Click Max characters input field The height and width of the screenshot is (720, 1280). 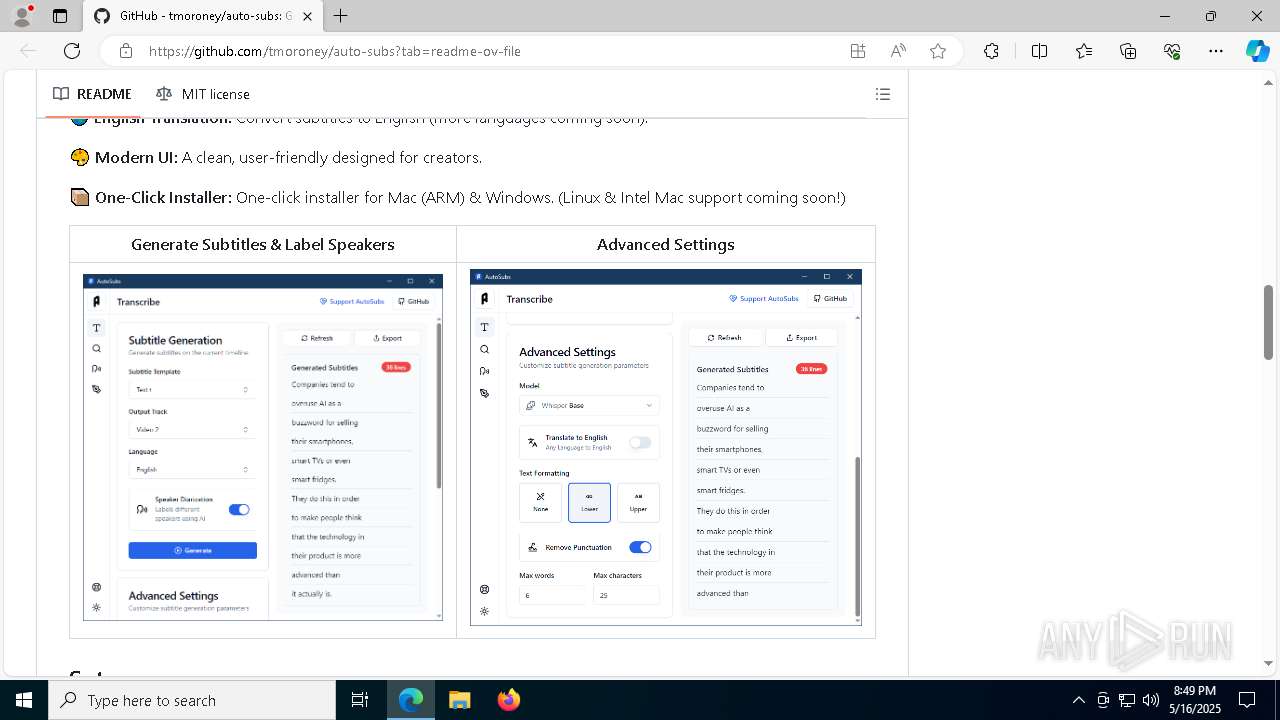(626, 595)
